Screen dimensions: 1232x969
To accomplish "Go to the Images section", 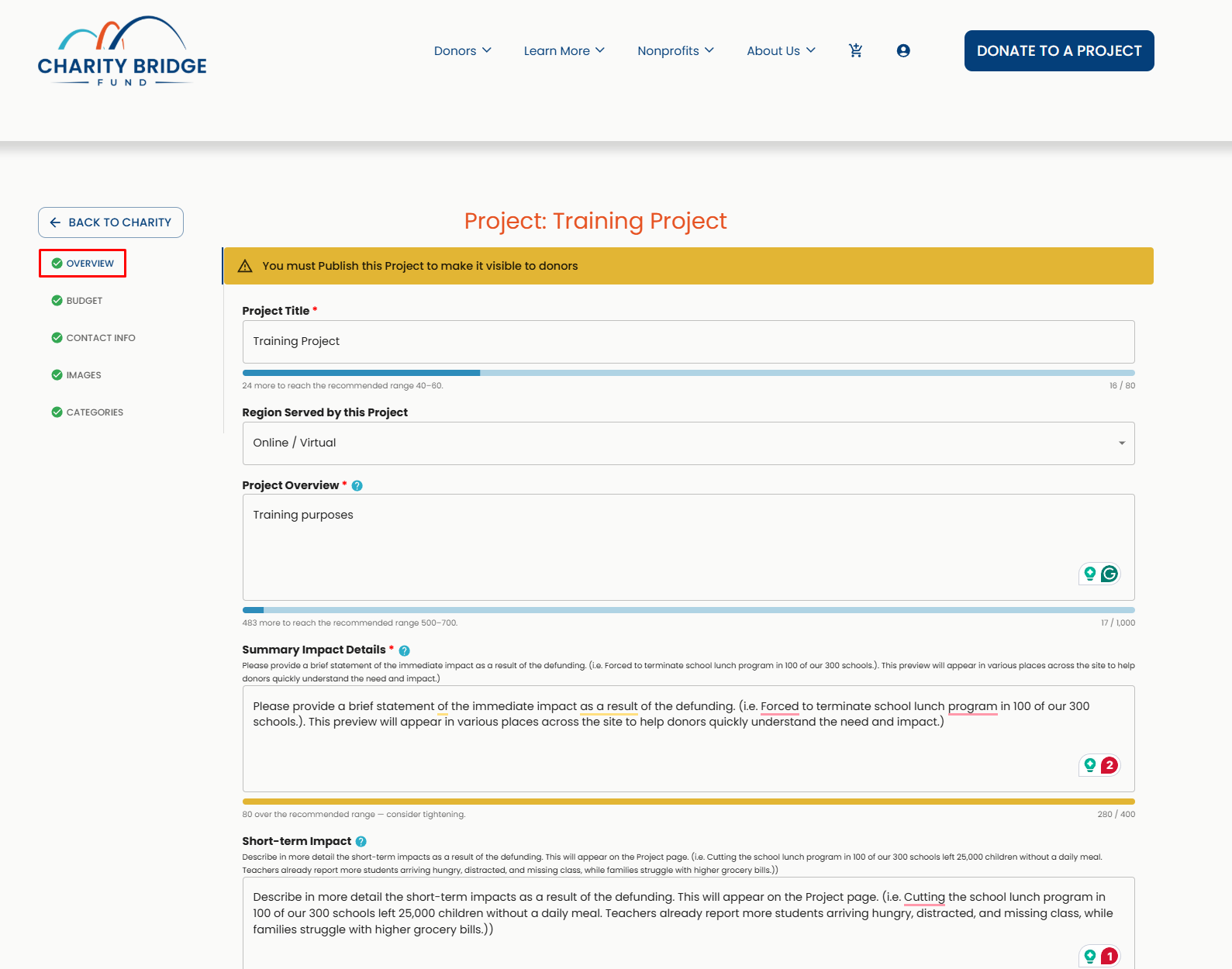I will pos(77,375).
